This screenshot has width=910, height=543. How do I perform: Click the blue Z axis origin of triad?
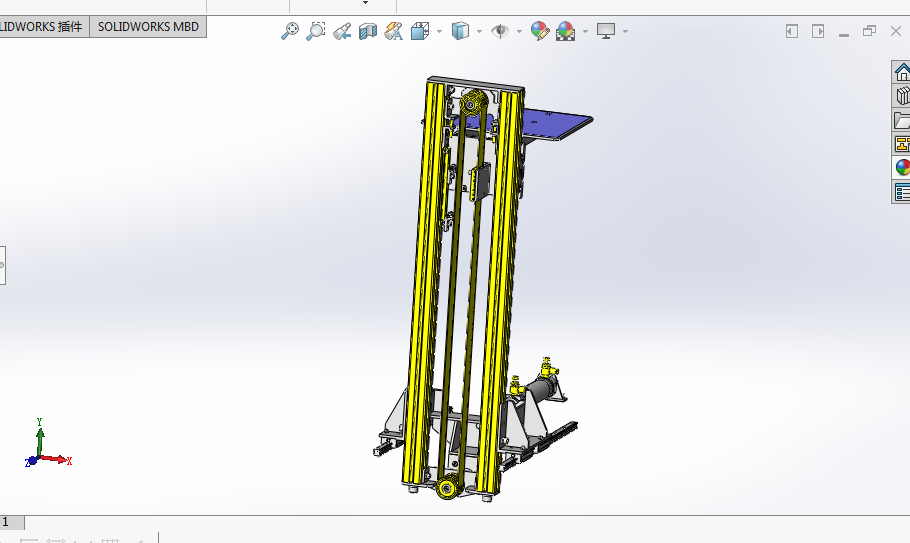point(31,462)
